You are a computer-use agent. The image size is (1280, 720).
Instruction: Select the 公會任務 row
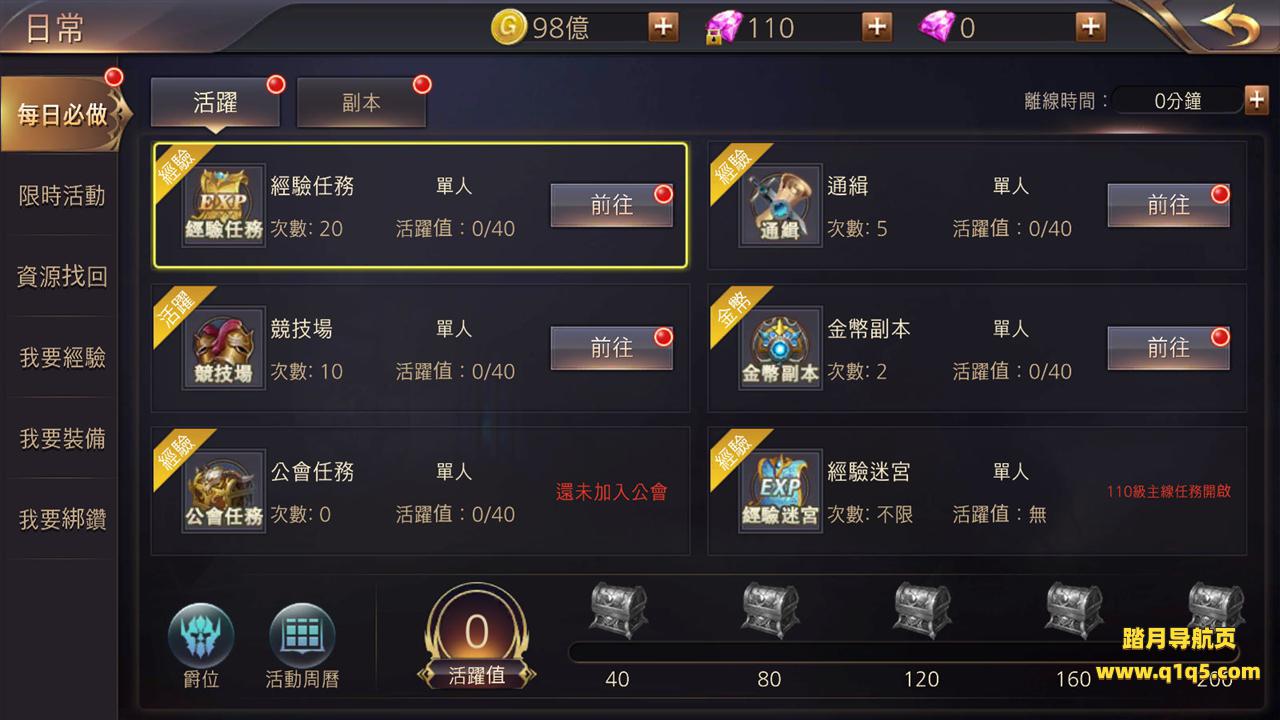tap(420, 491)
